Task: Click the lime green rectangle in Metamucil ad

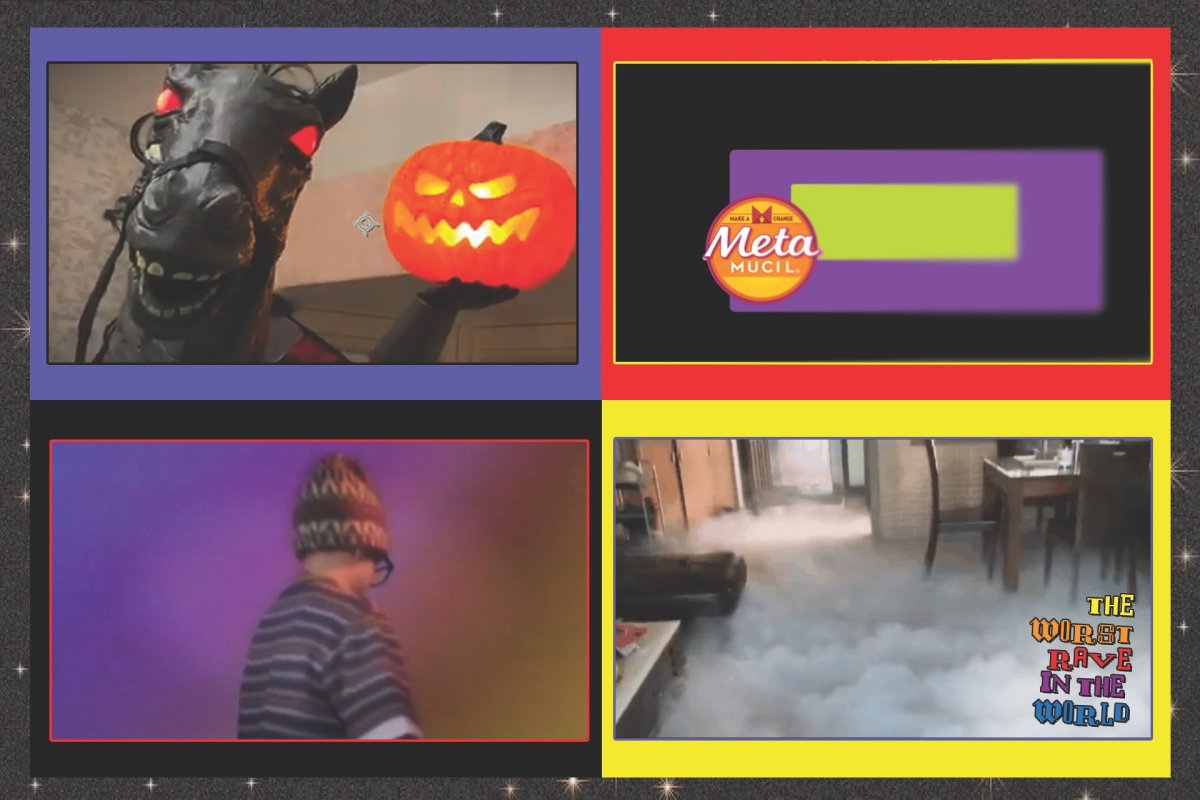Action: coord(905,221)
